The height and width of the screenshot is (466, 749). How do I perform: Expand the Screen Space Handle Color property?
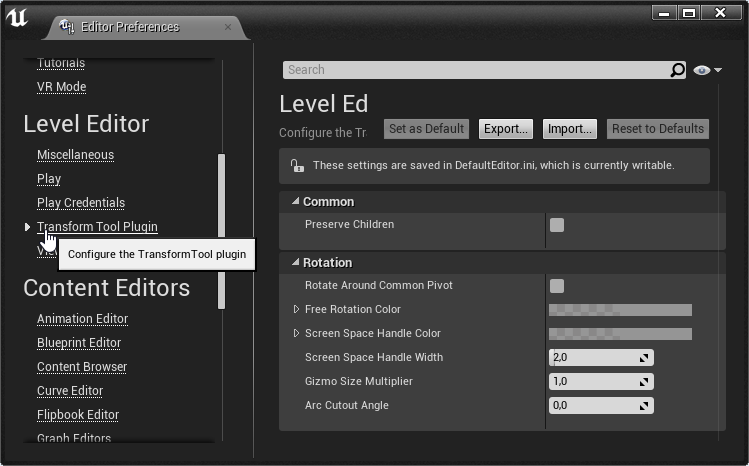pos(296,333)
